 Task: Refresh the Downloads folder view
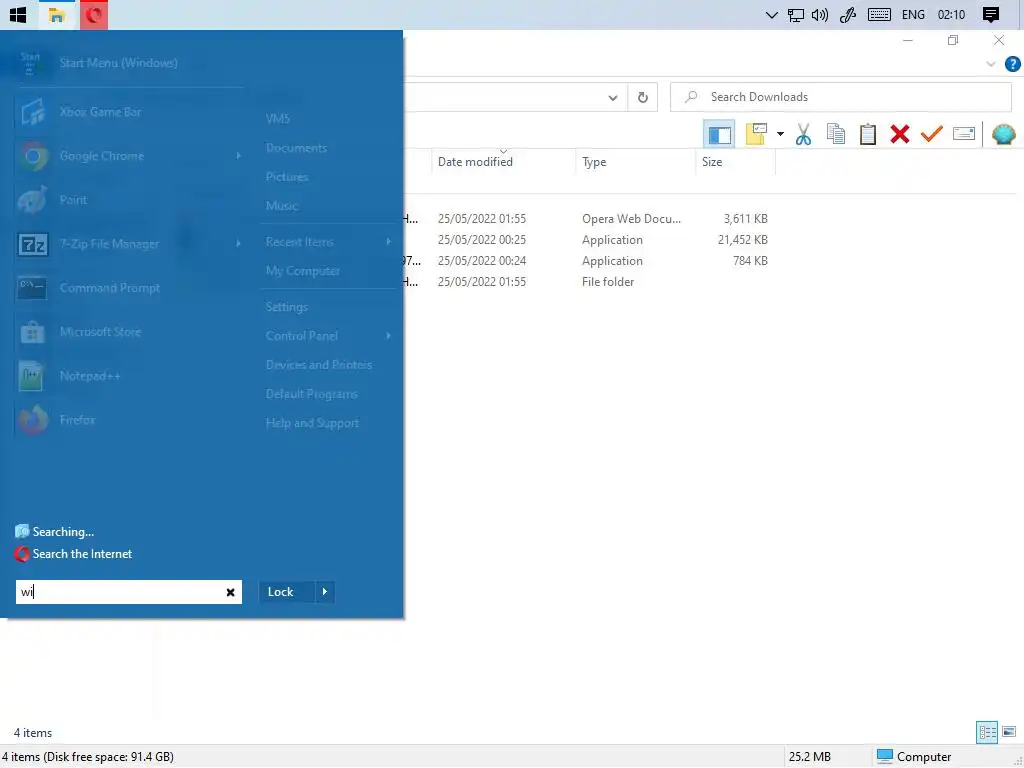click(x=643, y=98)
